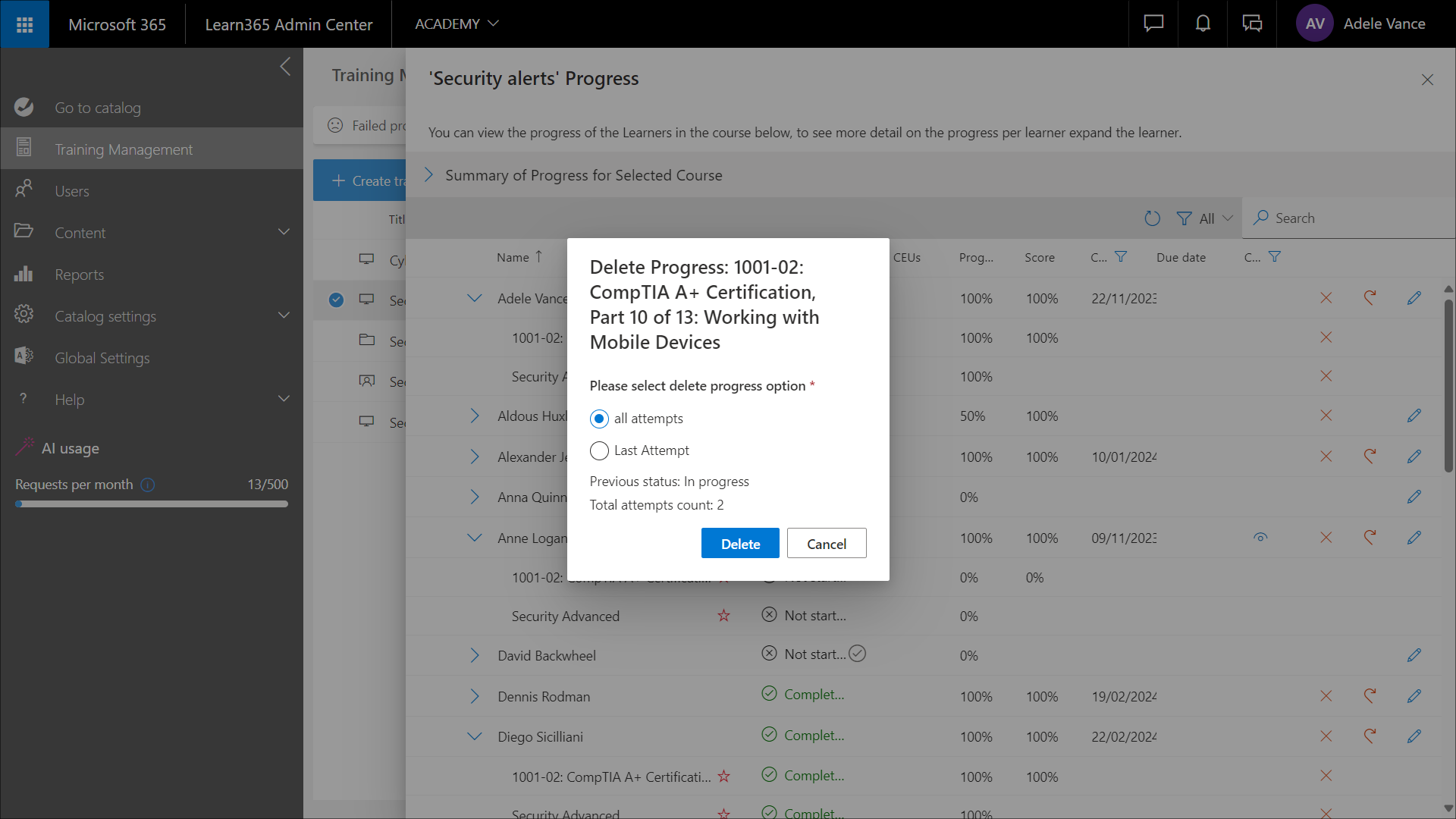Click red delete X for Diego Sicilliani
The width and height of the screenshot is (1456, 819).
coord(1326,736)
